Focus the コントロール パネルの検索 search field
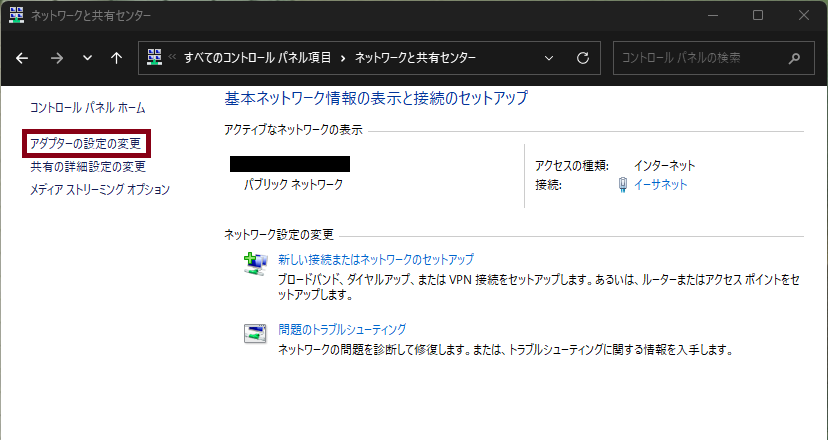The width and height of the screenshot is (828, 440). tap(700, 58)
